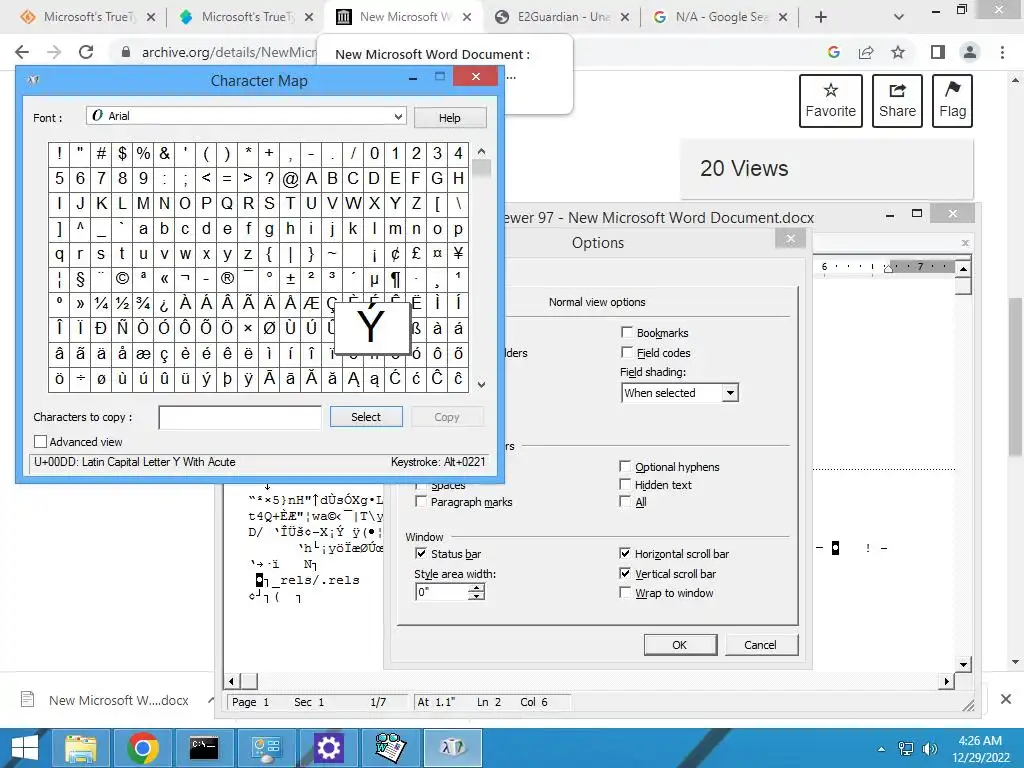The height and width of the screenshot is (768, 1024).
Task: Click the browser forward arrow
Action: (54, 52)
